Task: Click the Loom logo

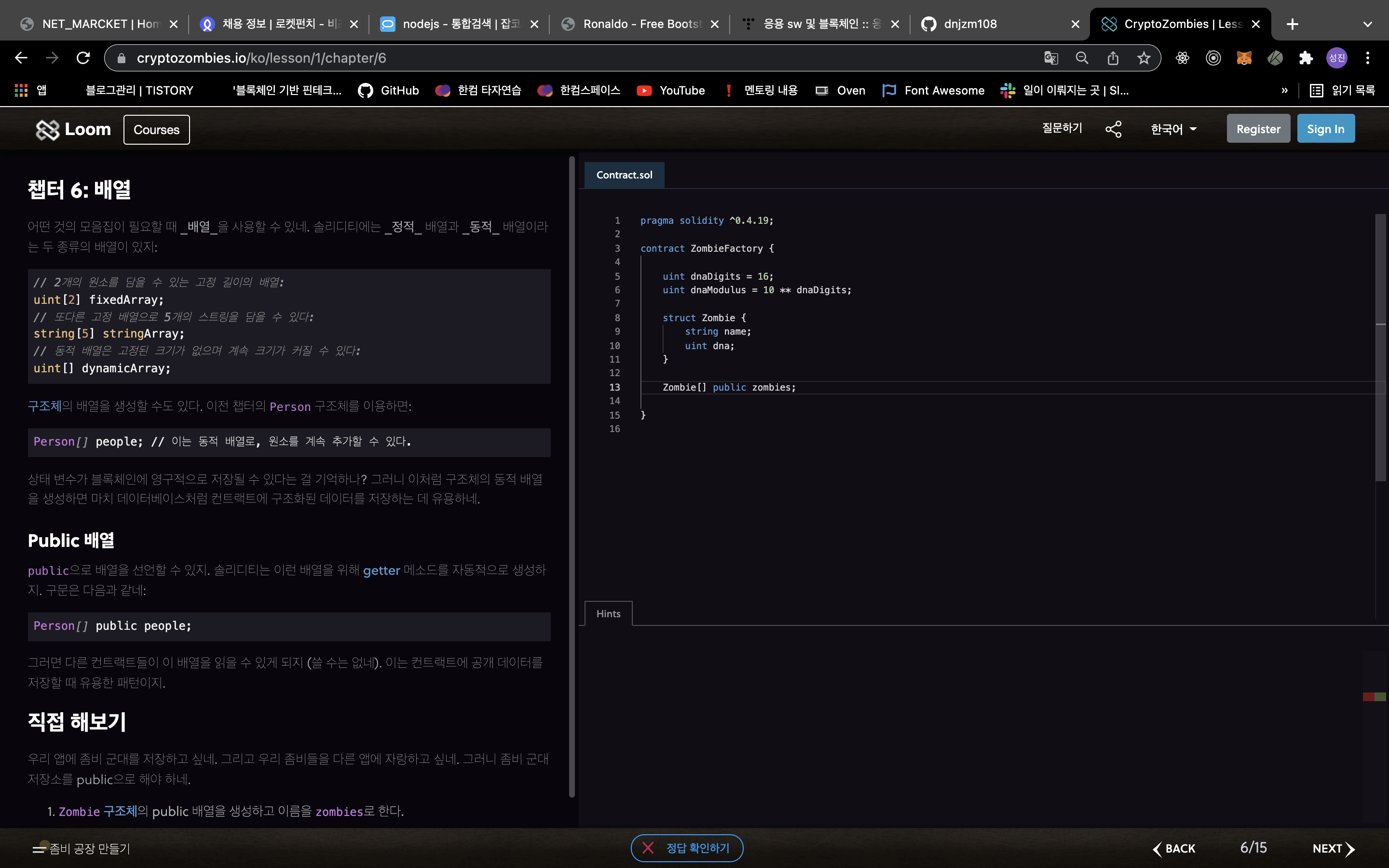Action: [73, 129]
